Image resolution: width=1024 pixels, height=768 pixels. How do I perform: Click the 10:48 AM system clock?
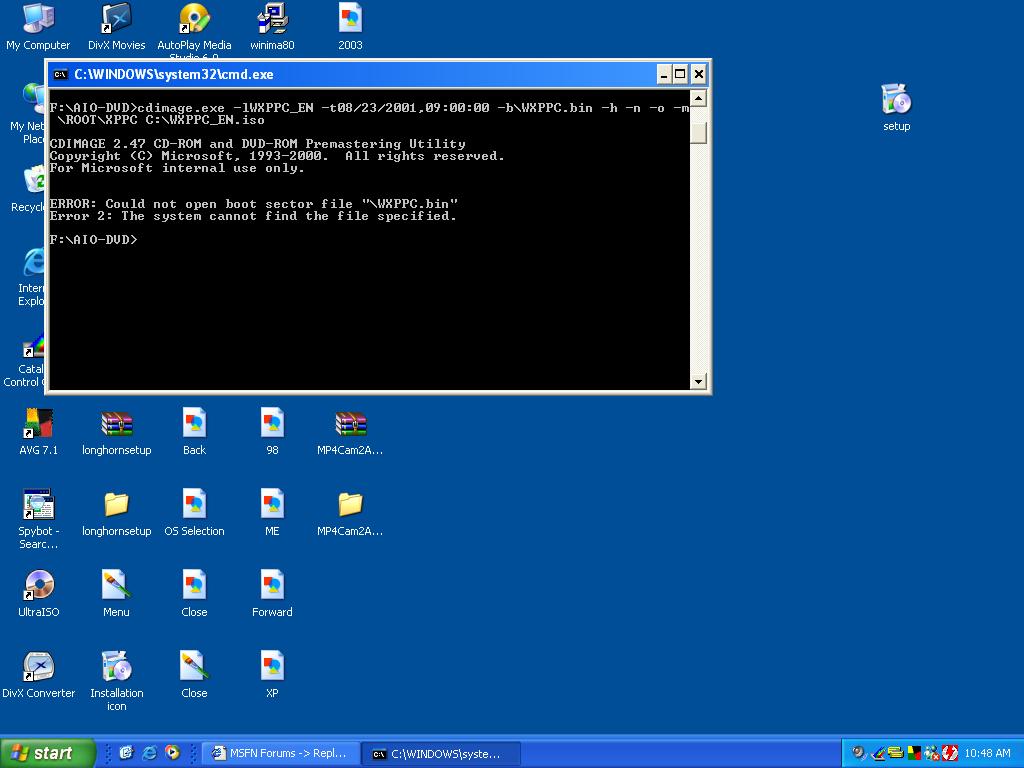(x=987, y=754)
